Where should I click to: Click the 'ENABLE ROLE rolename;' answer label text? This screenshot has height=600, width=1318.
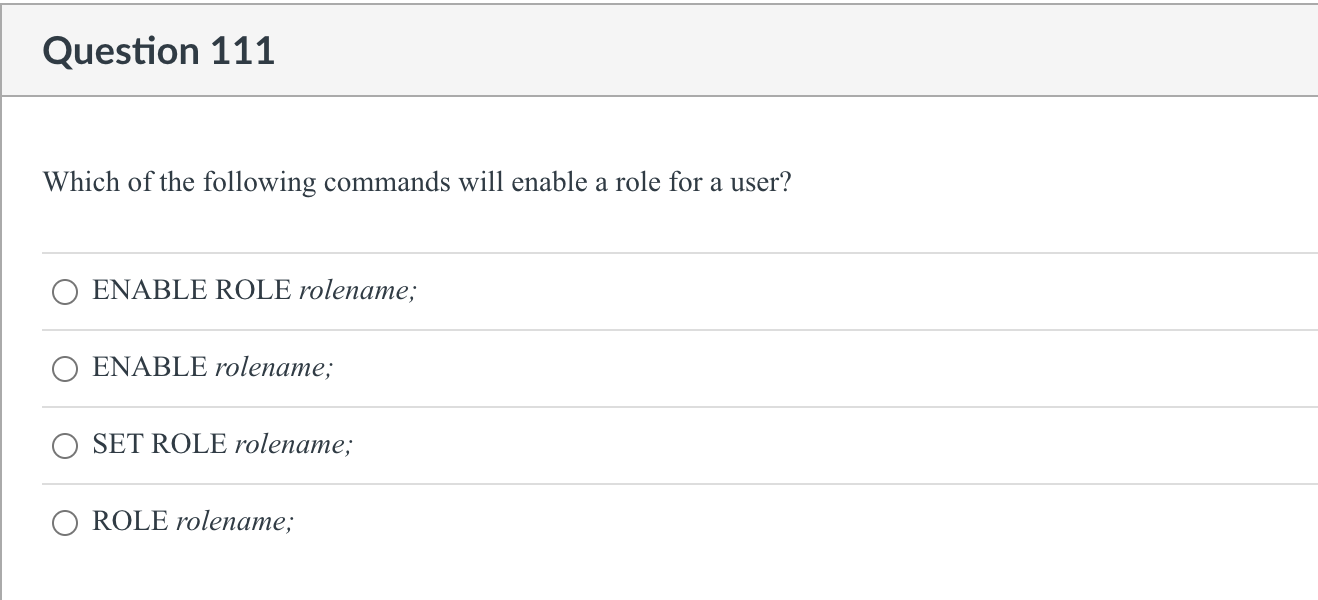[254, 291]
